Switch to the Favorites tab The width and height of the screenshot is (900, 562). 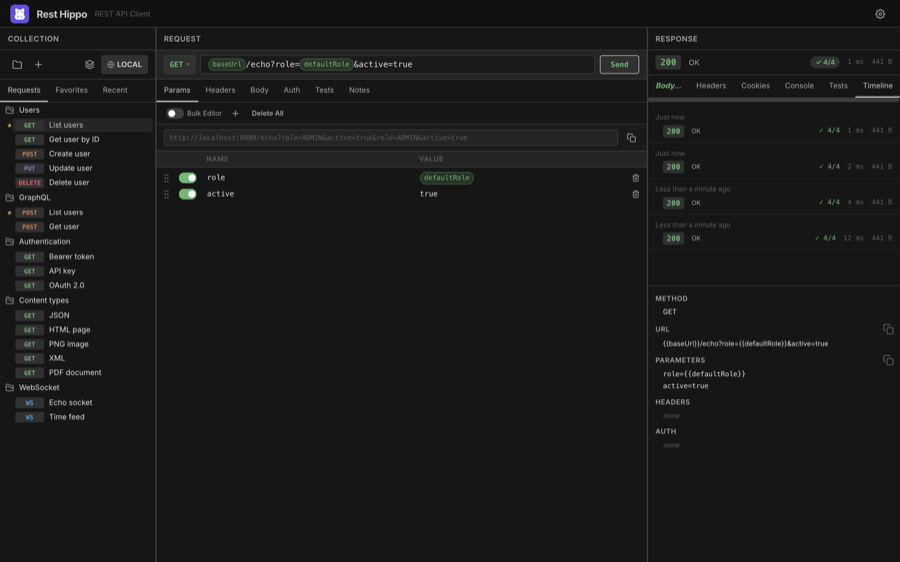pos(72,90)
